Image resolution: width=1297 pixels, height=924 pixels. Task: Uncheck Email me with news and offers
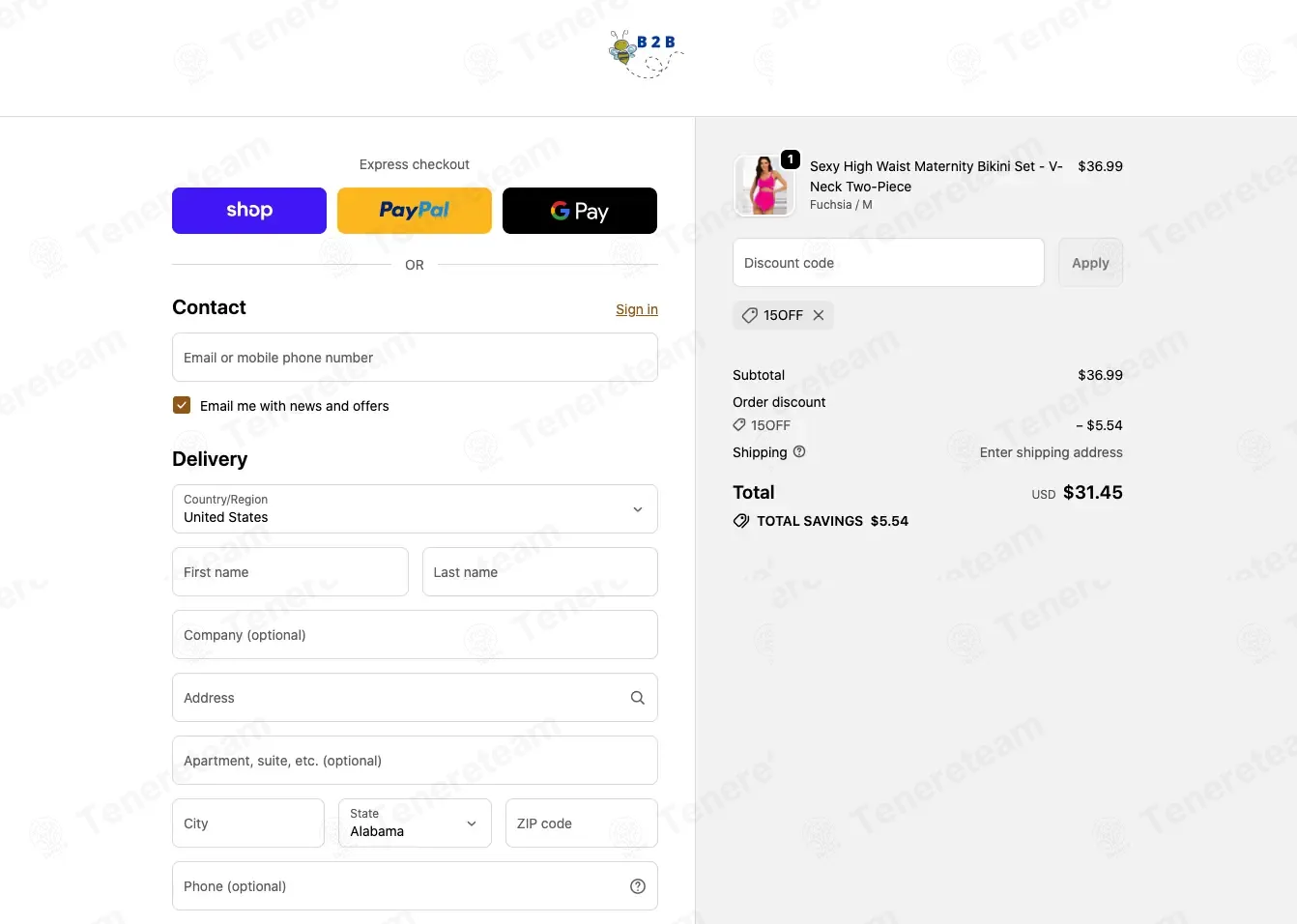[x=182, y=405]
